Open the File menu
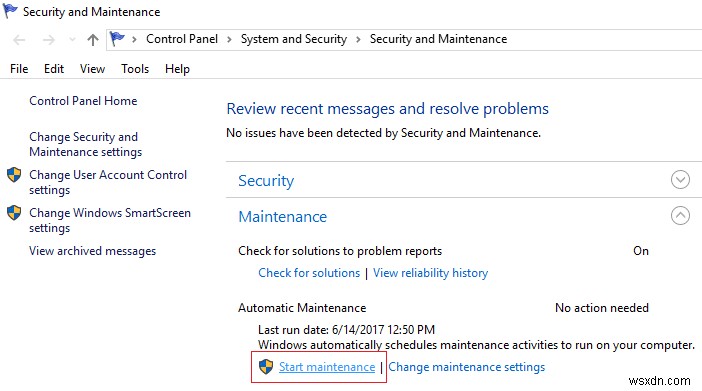The width and height of the screenshot is (702, 391). pyautogui.click(x=19, y=69)
